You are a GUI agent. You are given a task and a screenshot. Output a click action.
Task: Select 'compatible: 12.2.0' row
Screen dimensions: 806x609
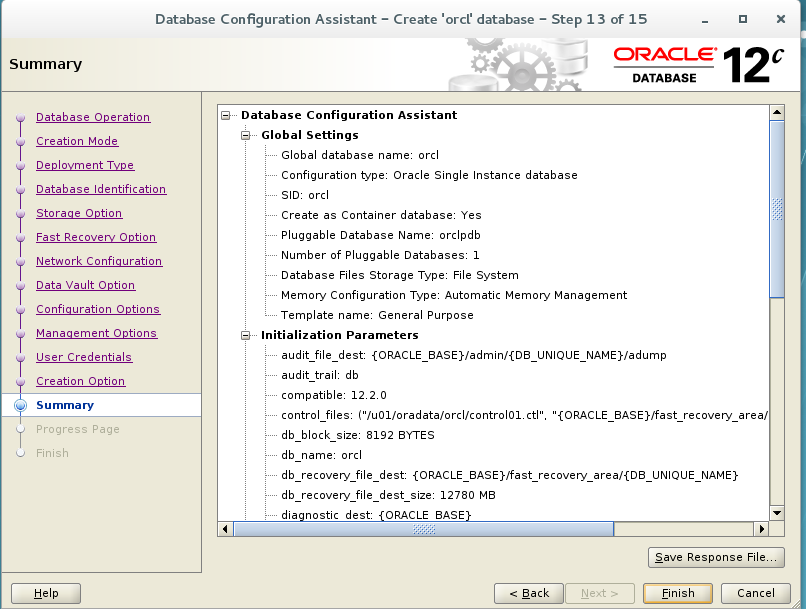click(334, 395)
